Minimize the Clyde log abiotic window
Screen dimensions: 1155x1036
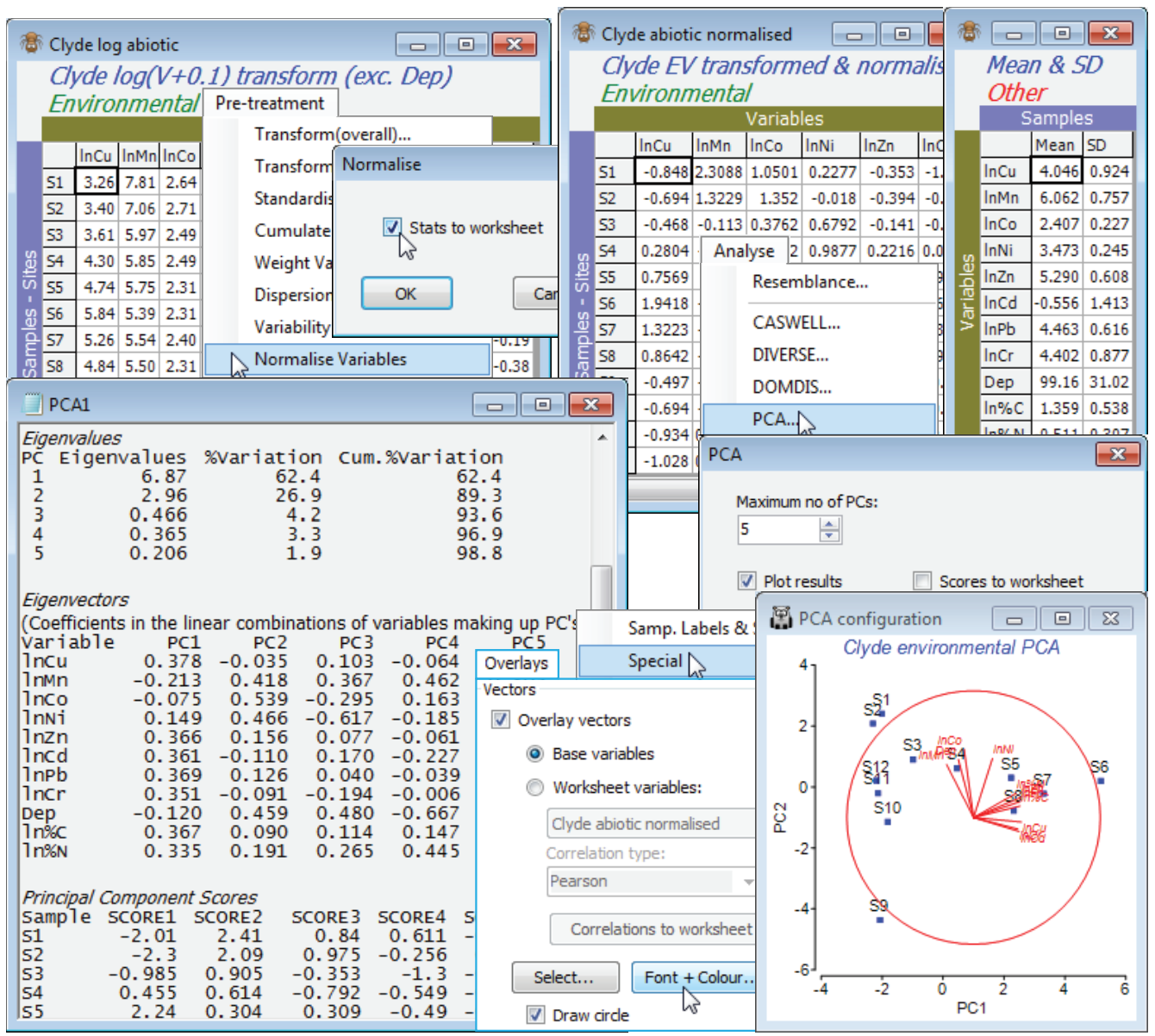(418, 44)
